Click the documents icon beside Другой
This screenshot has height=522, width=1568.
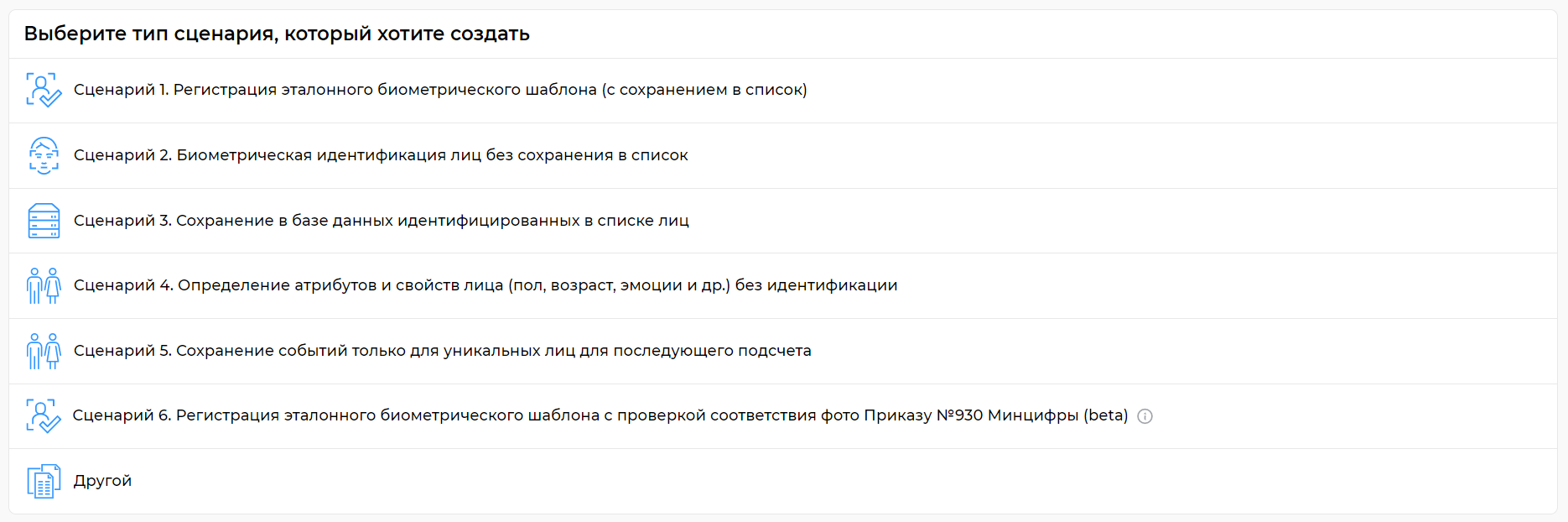[x=44, y=480]
